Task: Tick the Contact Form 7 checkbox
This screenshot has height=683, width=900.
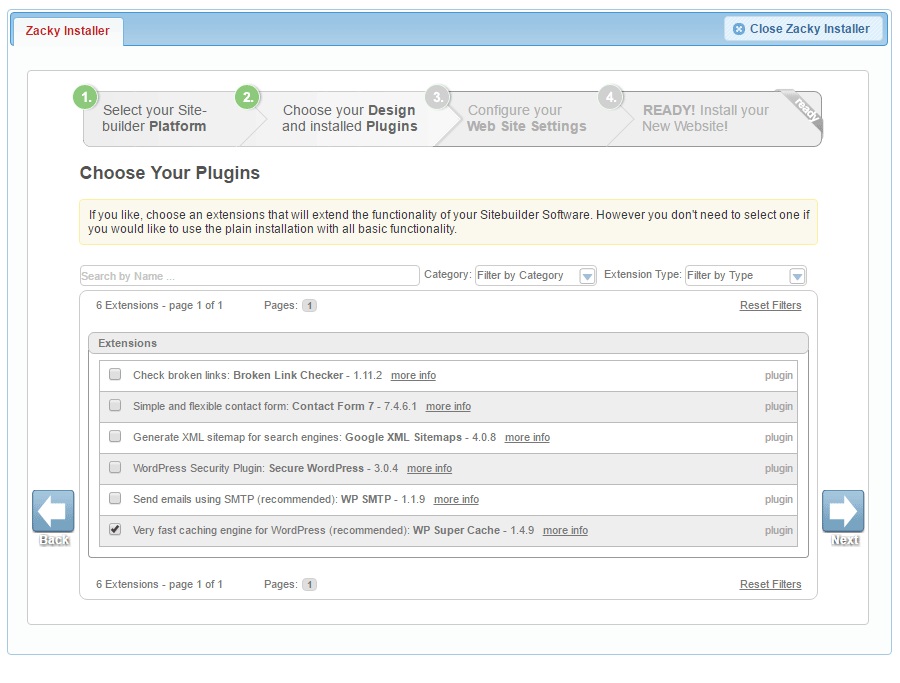Action: point(115,406)
